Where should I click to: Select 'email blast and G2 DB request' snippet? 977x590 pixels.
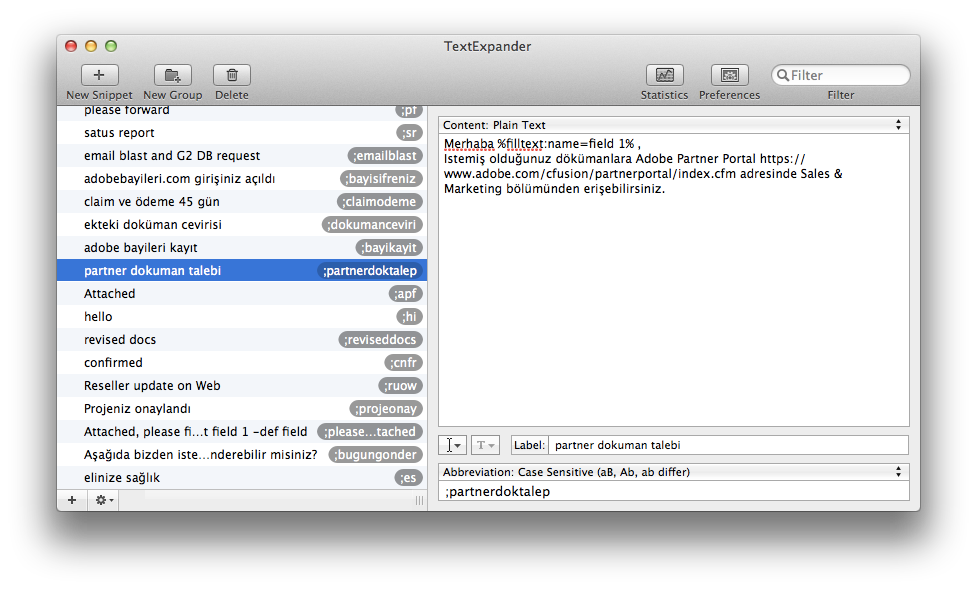[x=242, y=156]
